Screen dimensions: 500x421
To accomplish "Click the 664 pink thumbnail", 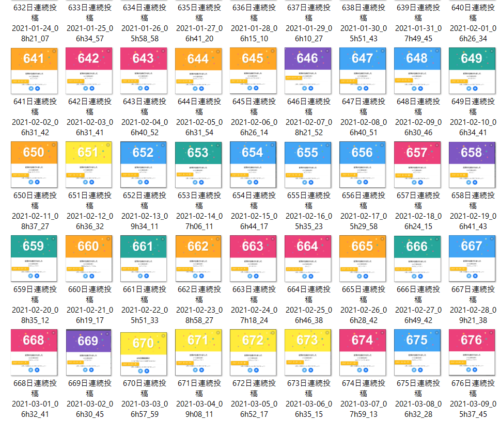I will [308, 258].
